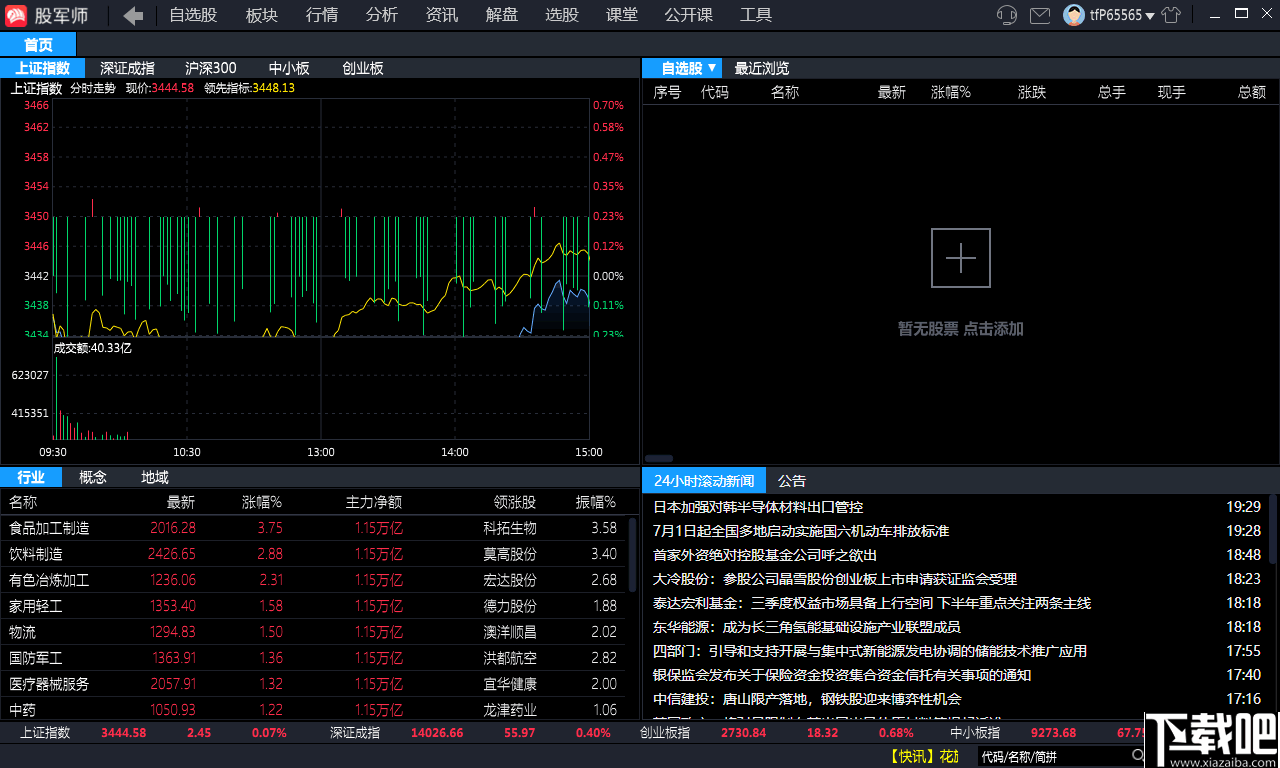Switch to the 公告 tab

[792, 481]
